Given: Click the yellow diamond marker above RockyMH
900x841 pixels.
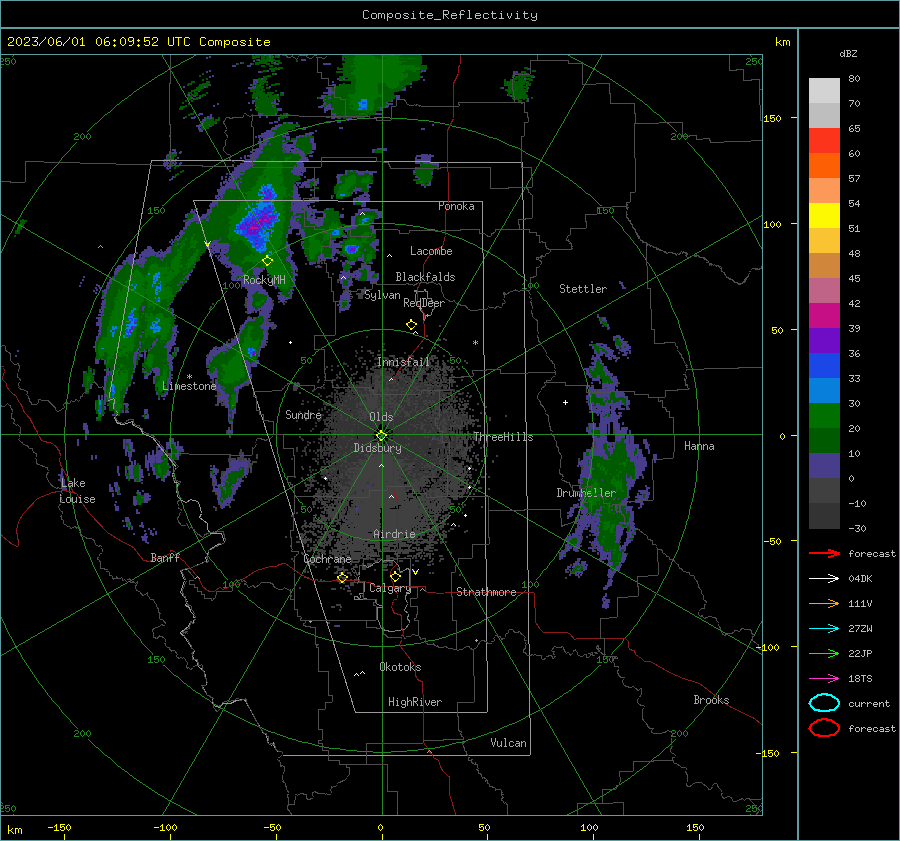Looking at the screenshot, I should click(267, 261).
